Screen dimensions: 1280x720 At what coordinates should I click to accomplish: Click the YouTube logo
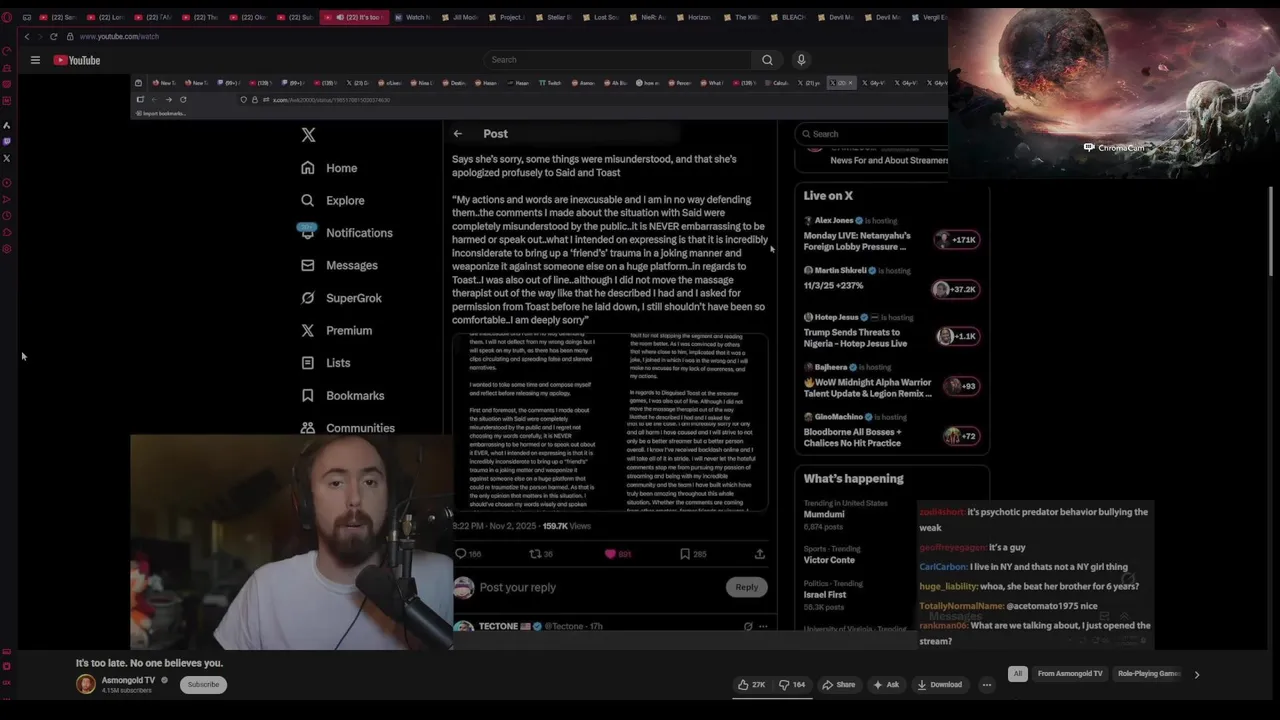77,60
